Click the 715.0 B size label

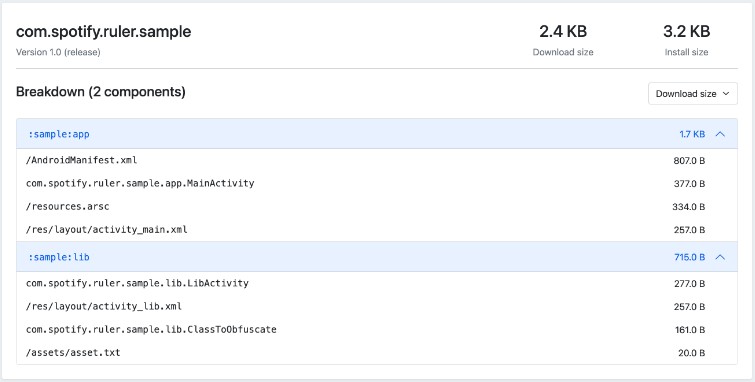point(690,257)
